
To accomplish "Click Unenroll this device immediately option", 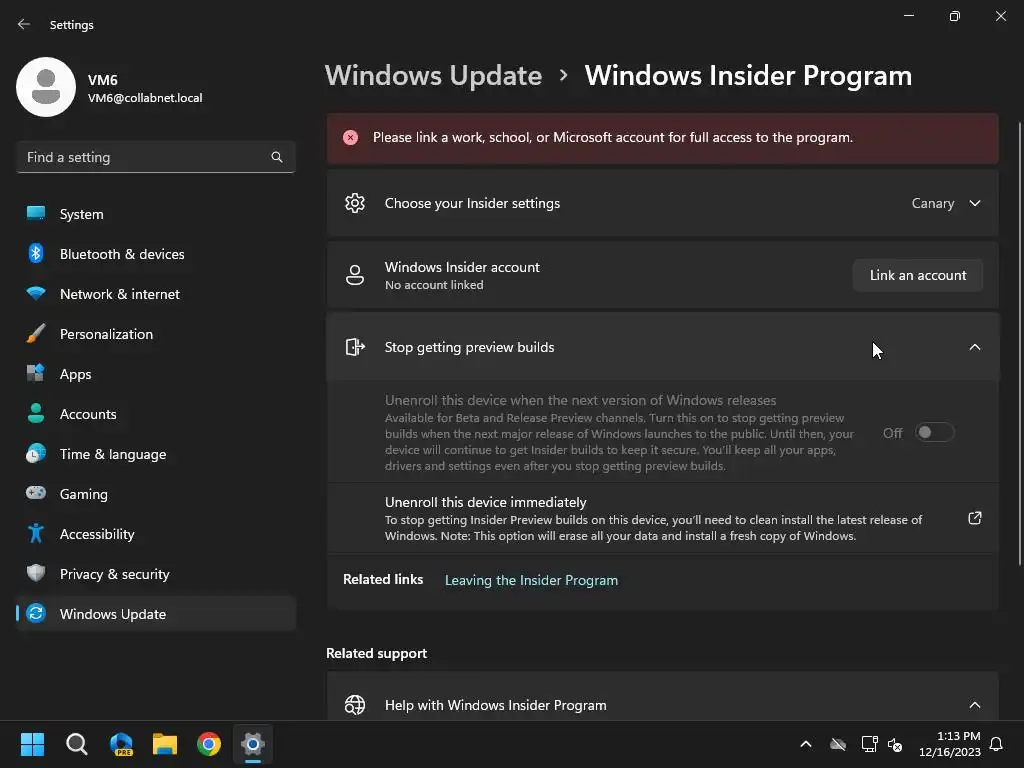I will [x=663, y=519].
